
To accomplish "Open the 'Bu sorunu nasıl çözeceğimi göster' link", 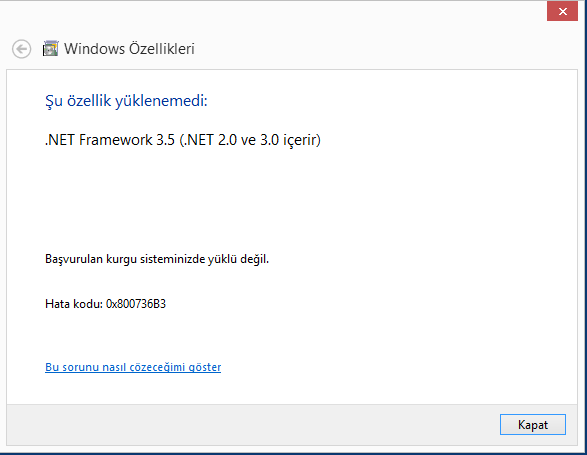I will [x=133, y=367].
